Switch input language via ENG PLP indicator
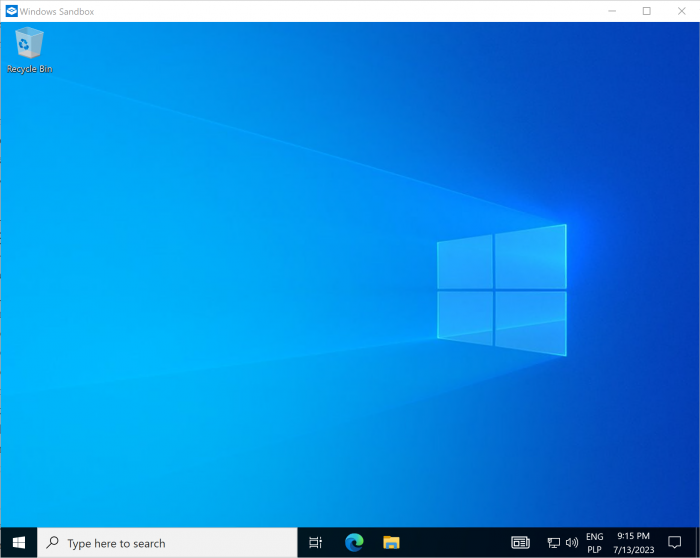The image size is (700, 558). pos(594,543)
